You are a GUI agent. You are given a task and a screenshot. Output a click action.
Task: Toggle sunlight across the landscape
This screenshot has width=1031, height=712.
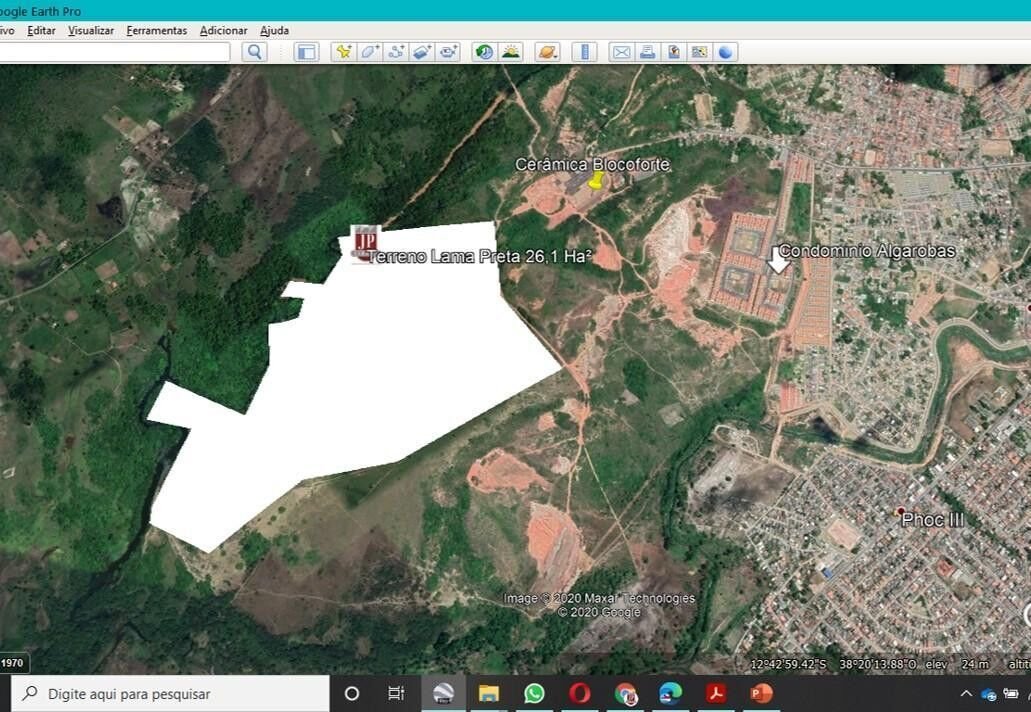[511, 52]
